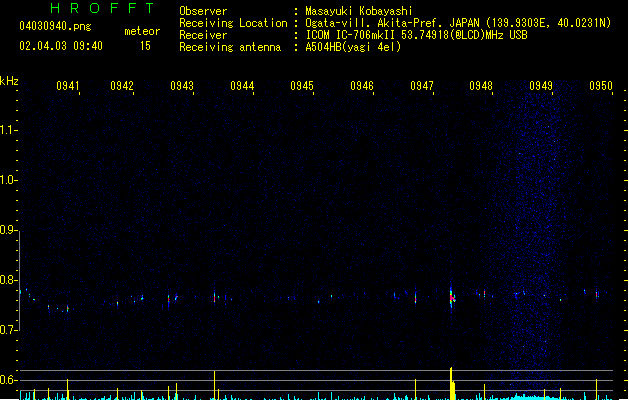Viewport: 629px width, 400px height.
Task: Click the HROFFT title text
Action: (x=102, y=8)
